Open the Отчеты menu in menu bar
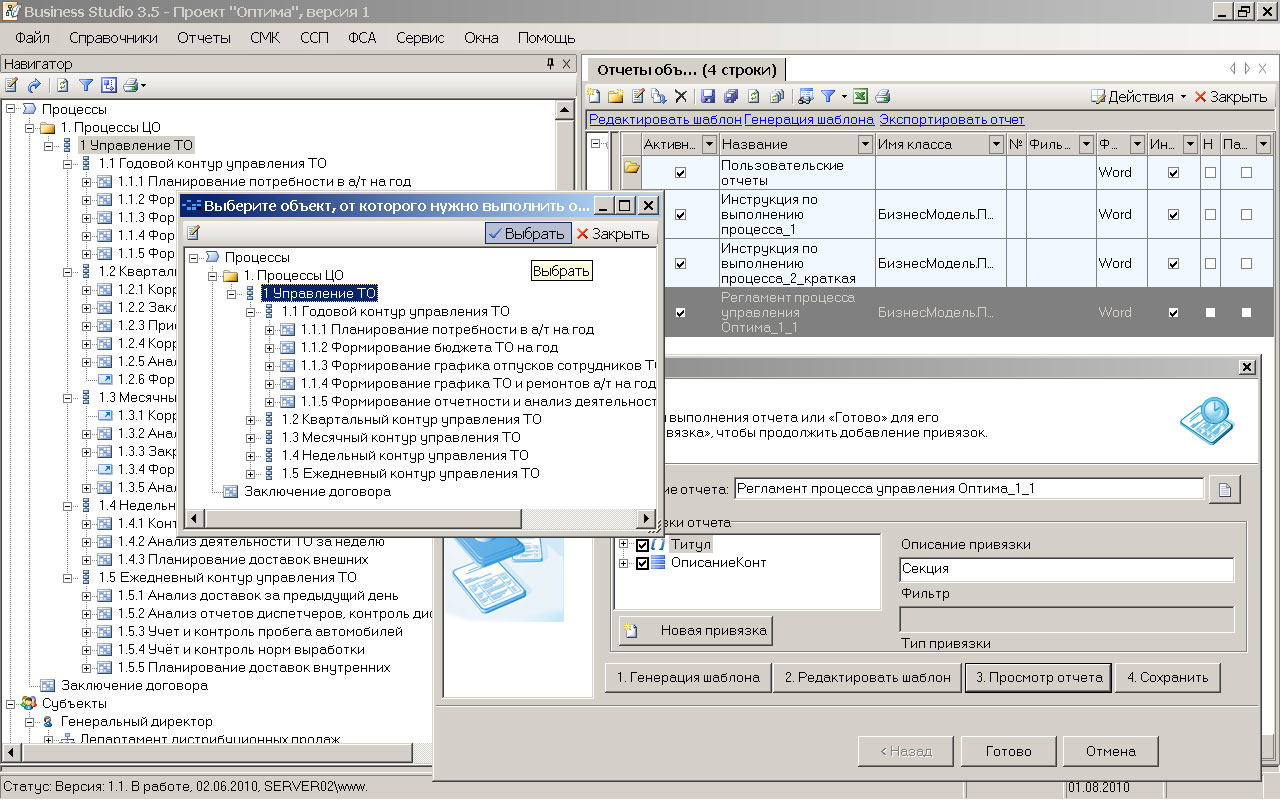Image resolution: width=1280 pixels, height=800 pixels. tap(204, 38)
